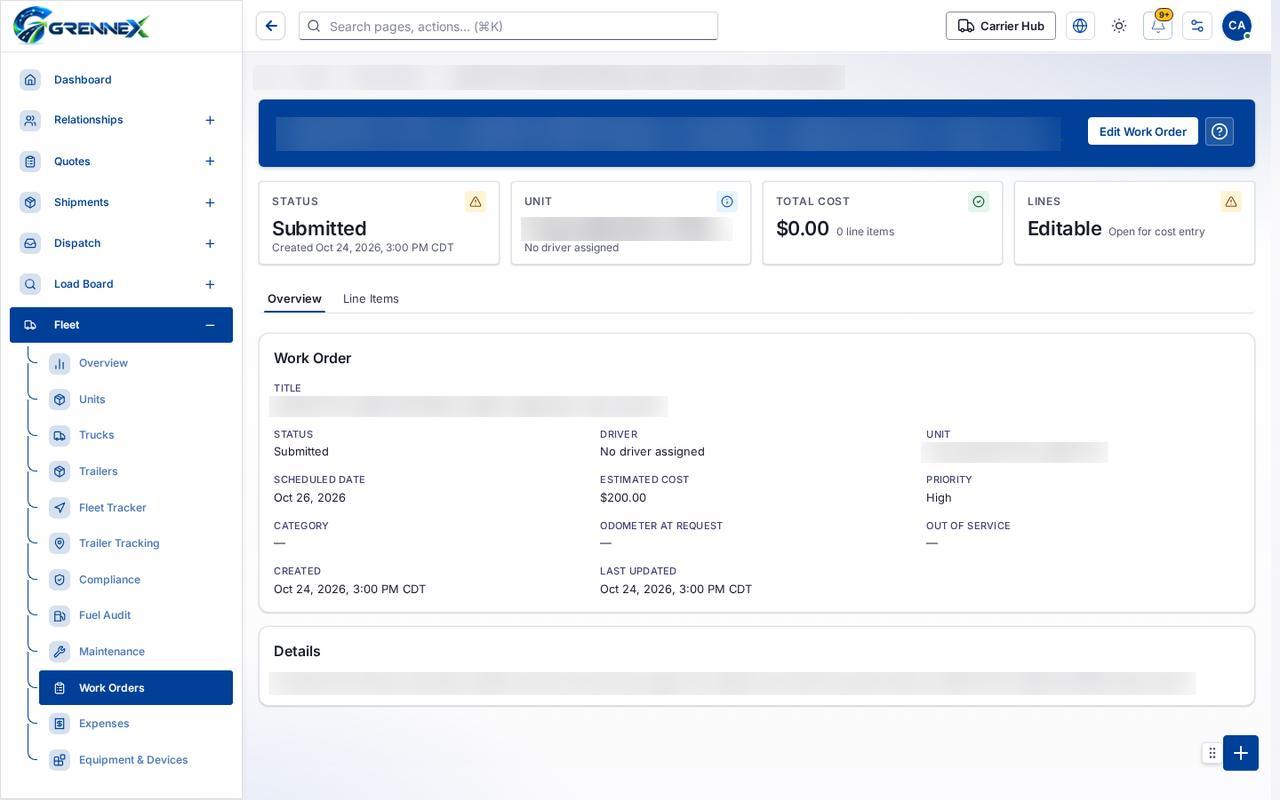Go to Compliance page

[136, 580]
